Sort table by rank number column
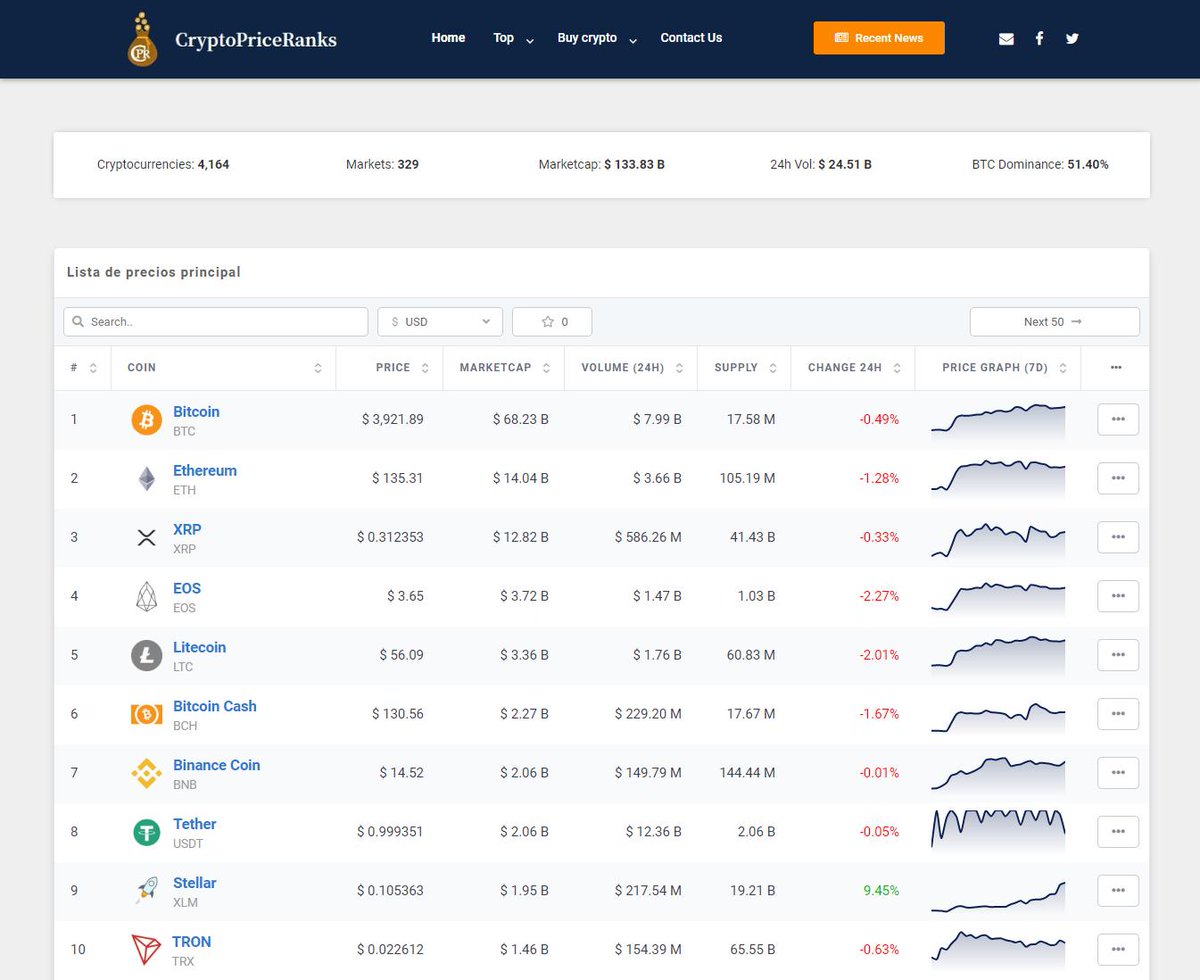 [83, 368]
